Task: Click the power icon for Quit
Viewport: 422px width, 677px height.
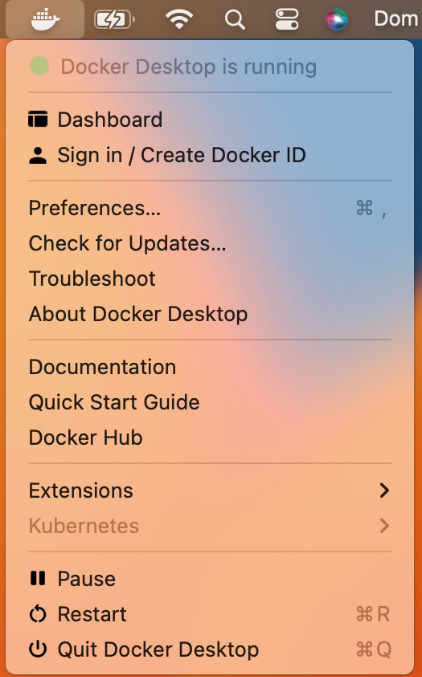Action: (x=38, y=649)
